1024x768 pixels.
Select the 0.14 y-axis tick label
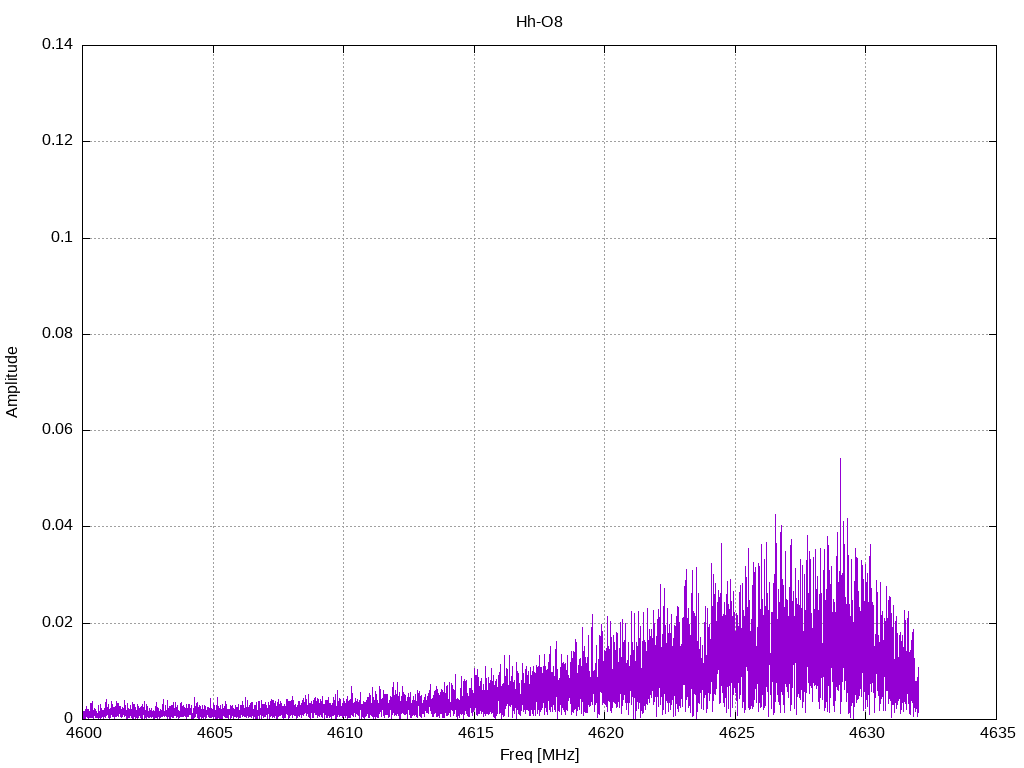[x=57, y=45]
